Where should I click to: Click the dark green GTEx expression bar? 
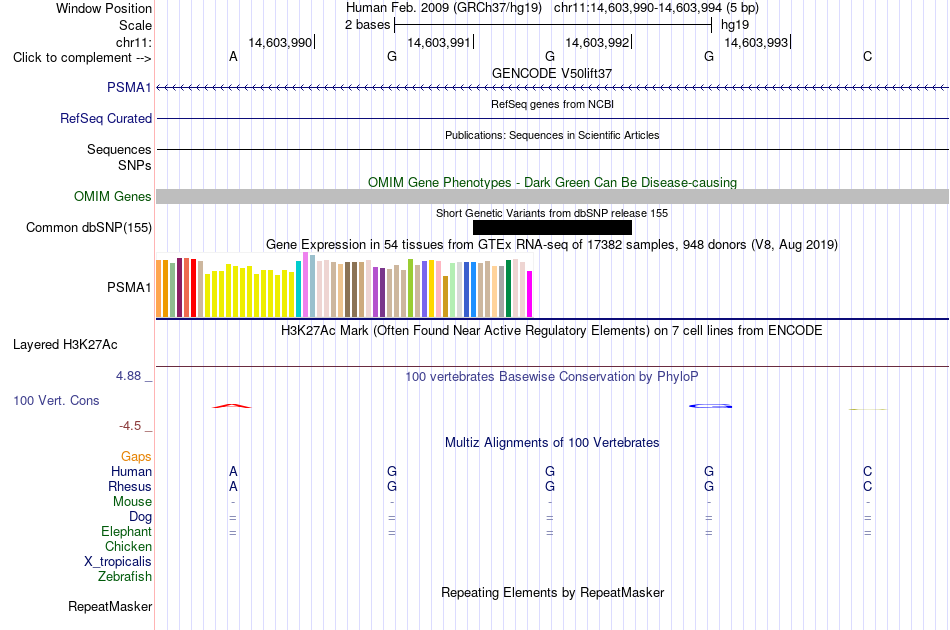(508, 288)
